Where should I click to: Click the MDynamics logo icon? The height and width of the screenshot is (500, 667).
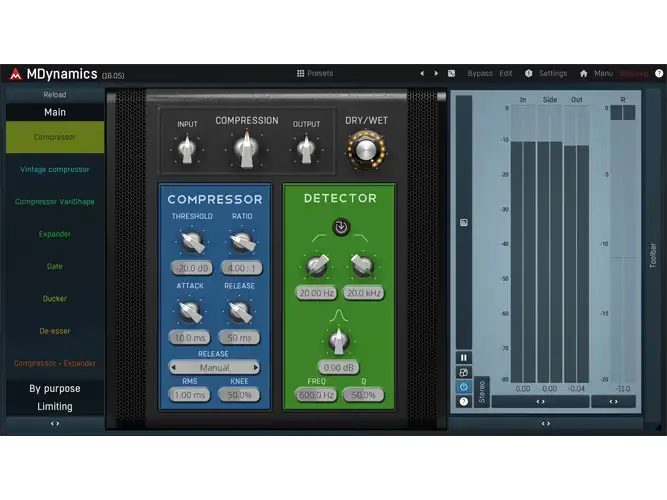[16, 74]
